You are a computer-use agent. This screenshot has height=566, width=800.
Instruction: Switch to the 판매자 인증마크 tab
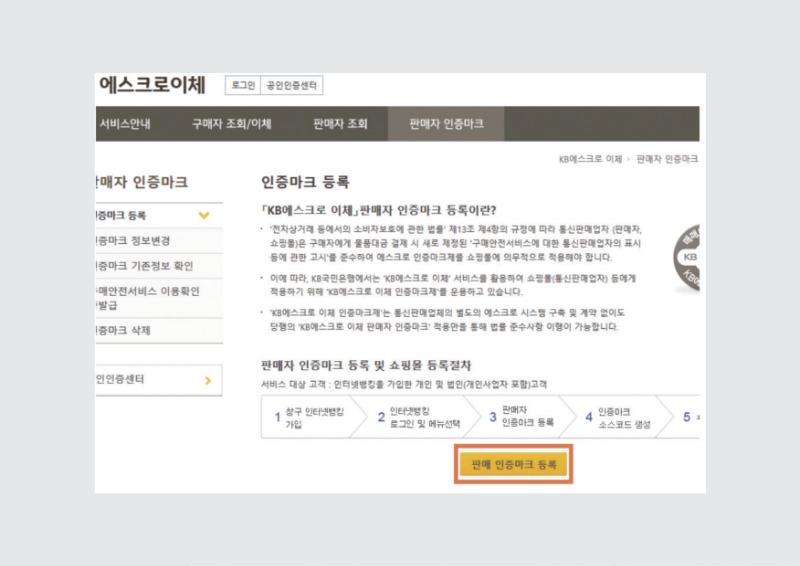pos(446,124)
